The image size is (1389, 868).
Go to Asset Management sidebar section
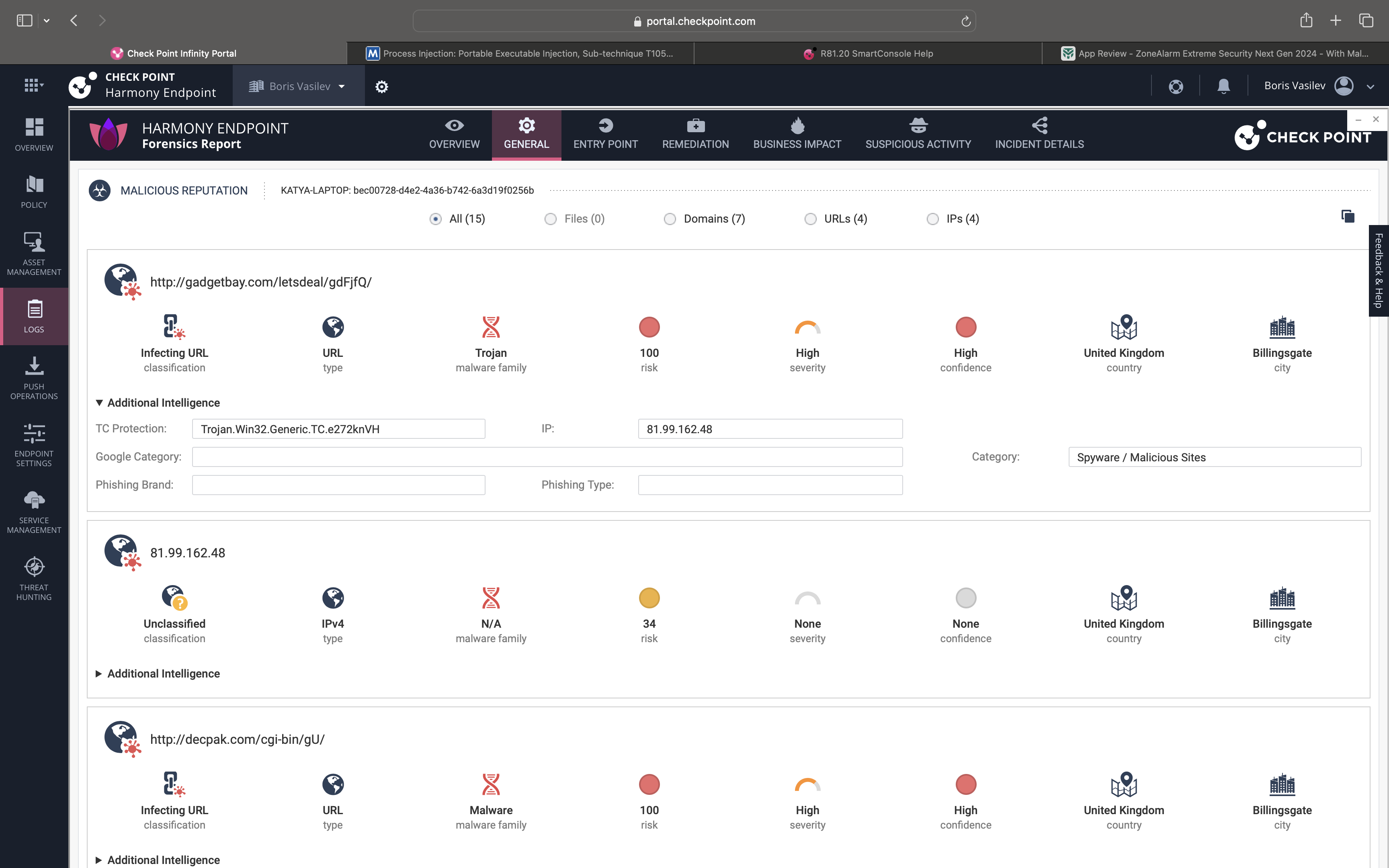point(34,254)
